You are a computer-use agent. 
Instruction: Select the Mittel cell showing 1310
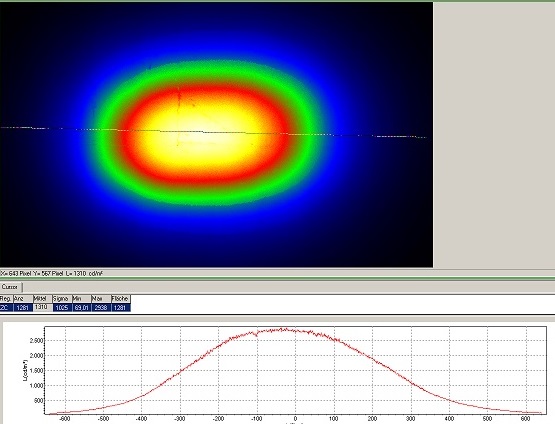[x=42, y=307]
